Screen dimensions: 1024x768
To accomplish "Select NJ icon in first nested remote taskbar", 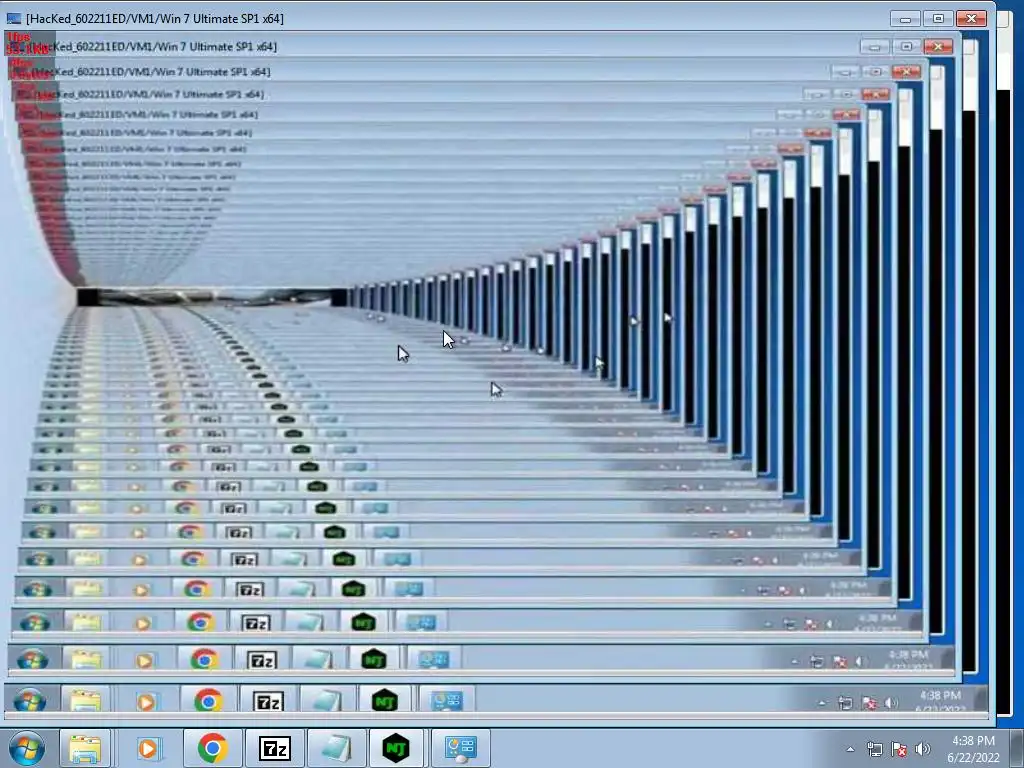I will 385,701.
